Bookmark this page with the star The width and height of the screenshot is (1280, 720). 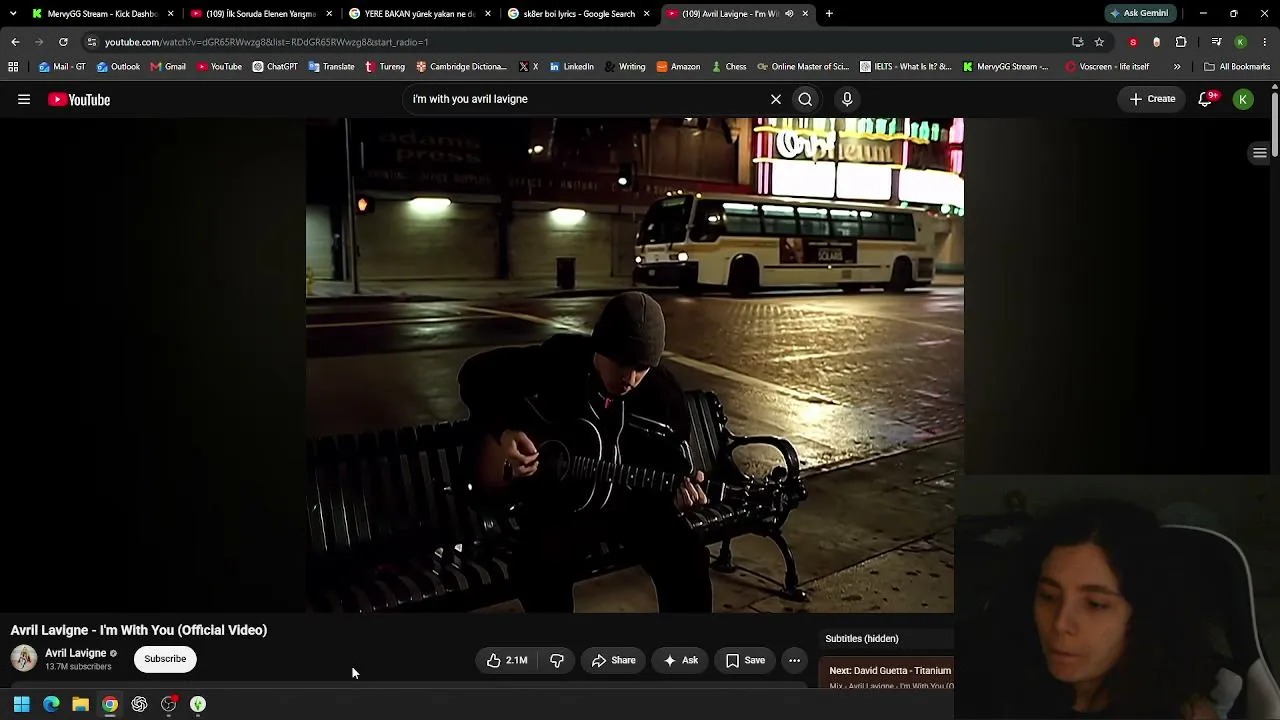tap(1099, 42)
